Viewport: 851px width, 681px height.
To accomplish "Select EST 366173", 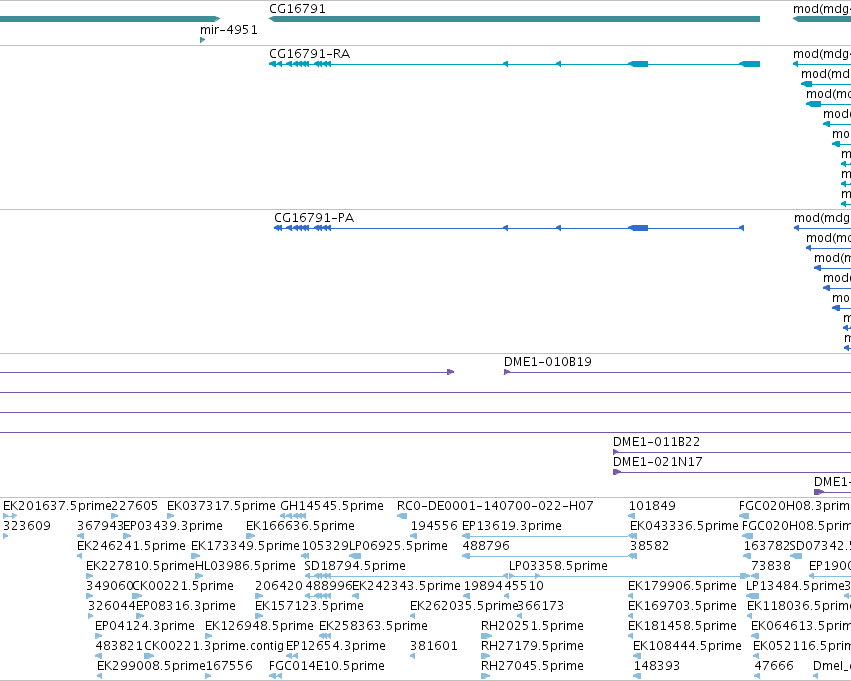I will [x=541, y=606].
